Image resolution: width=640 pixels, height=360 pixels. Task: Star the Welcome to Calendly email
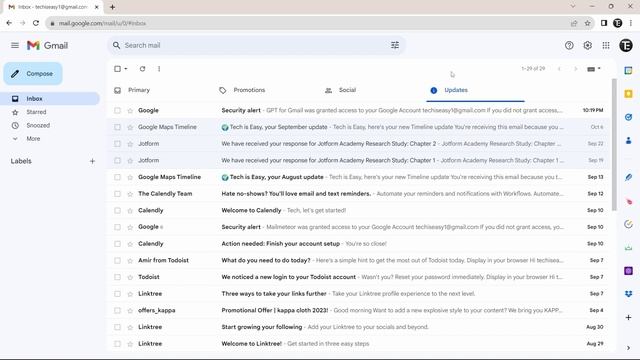coord(130,210)
